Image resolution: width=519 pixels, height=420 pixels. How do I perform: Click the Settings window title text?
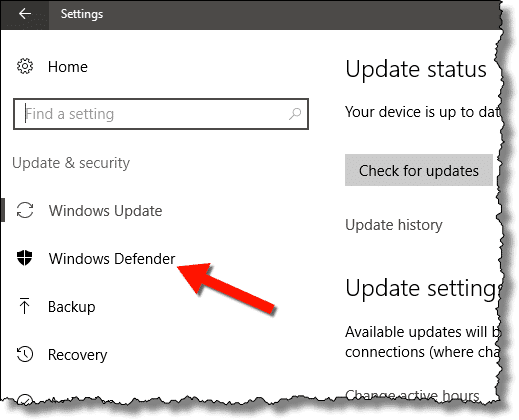[x=82, y=14]
